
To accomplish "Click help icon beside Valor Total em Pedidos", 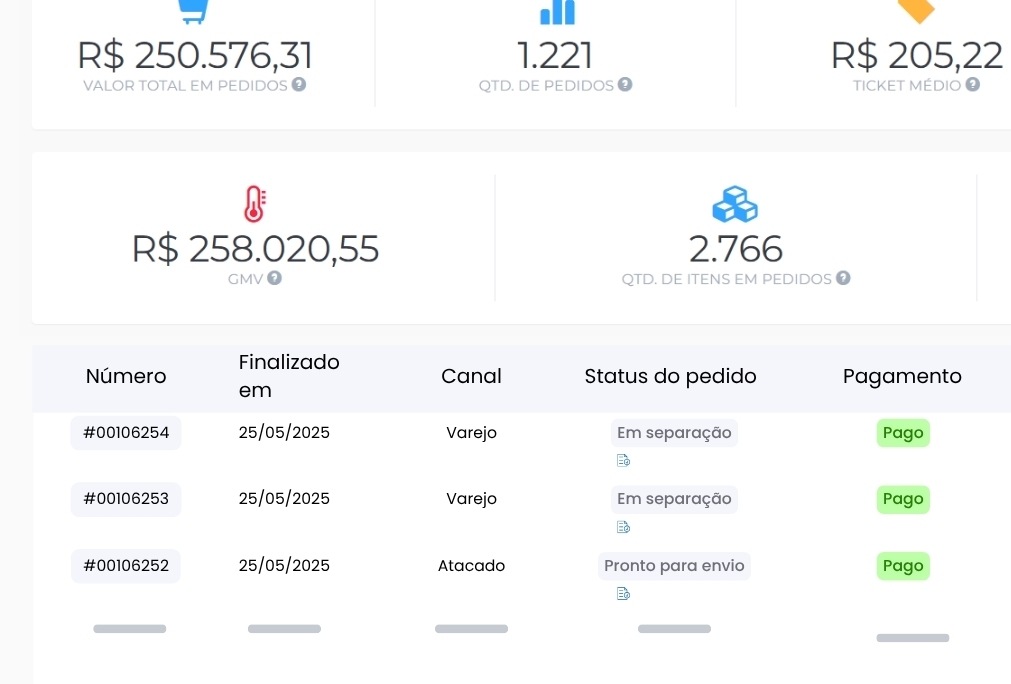I will click(298, 85).
